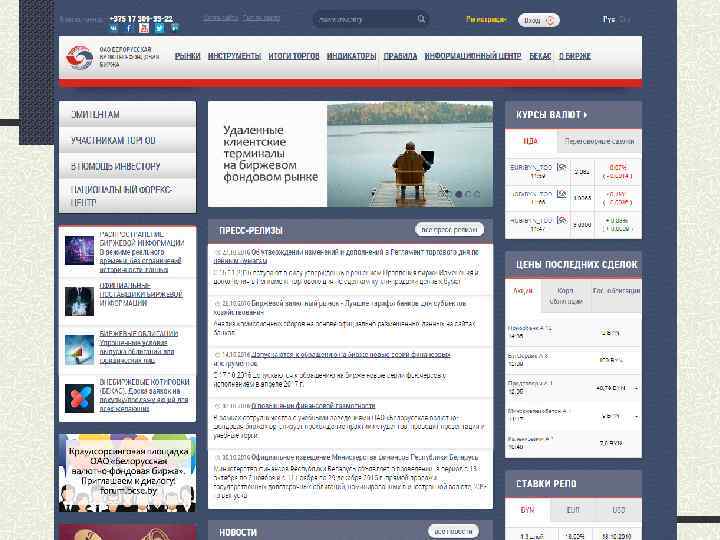This screenshot has height=540, width=720.
Task: Open Внебиржевые котировки (БЕКАС) link
Action: tap(144, 395)
